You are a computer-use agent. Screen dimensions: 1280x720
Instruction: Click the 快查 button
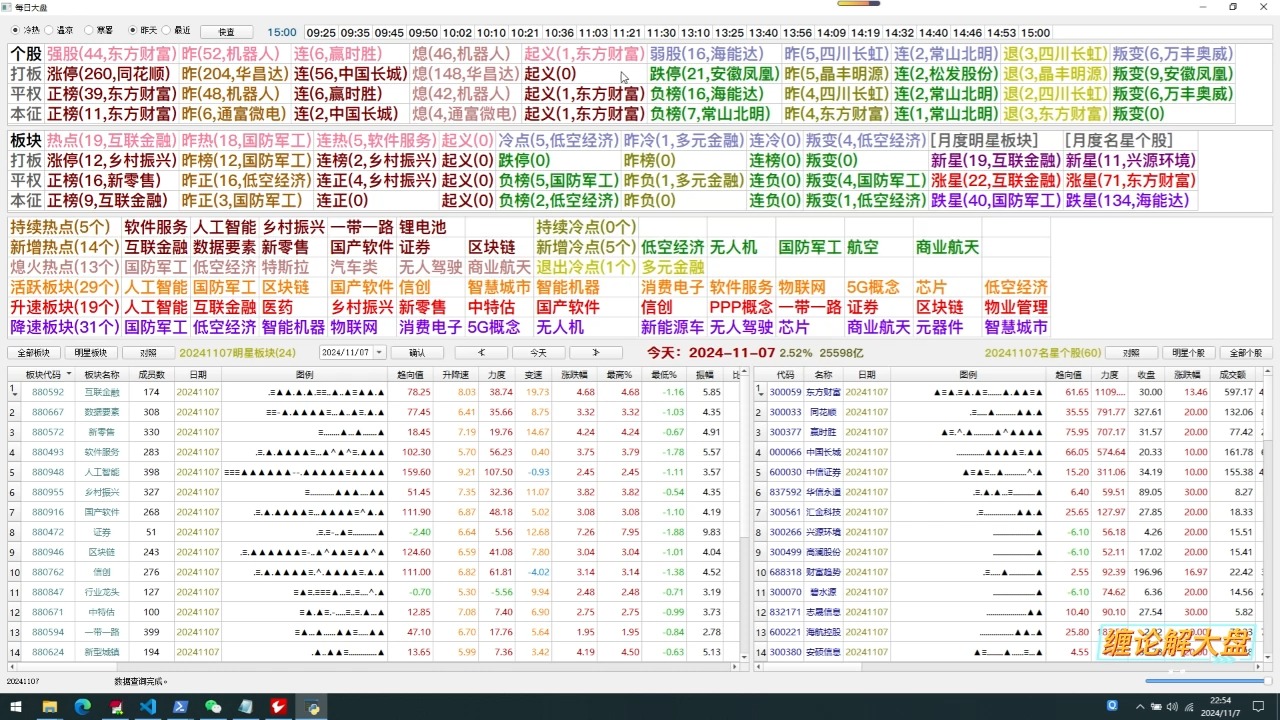(x=226, y=32)
